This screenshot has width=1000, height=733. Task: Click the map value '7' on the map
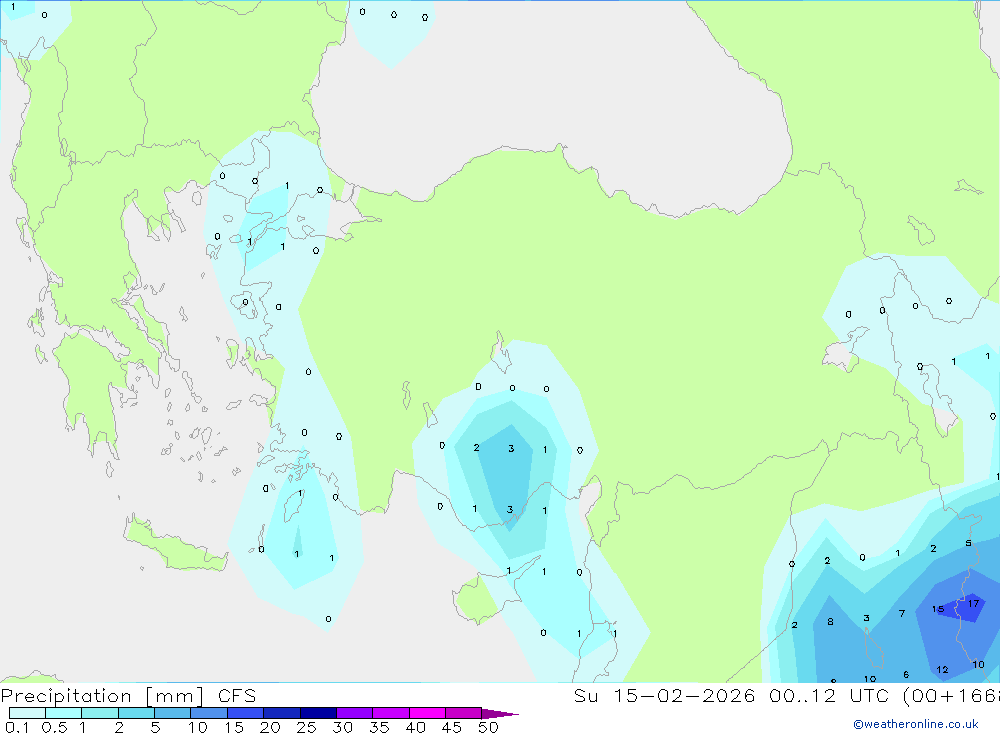[901, 614]
